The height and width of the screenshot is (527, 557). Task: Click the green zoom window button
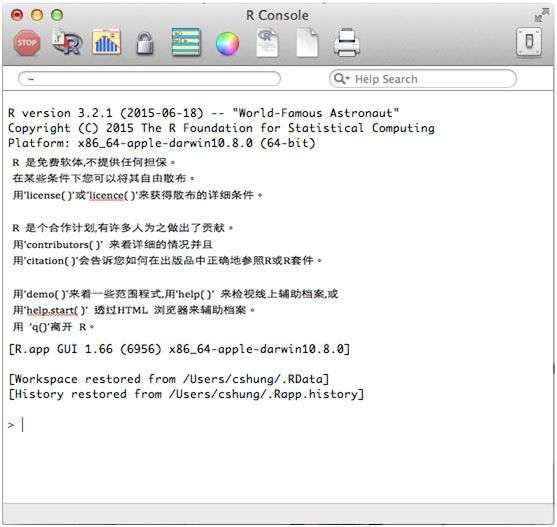pyautogui.click(x=57, y=15)
